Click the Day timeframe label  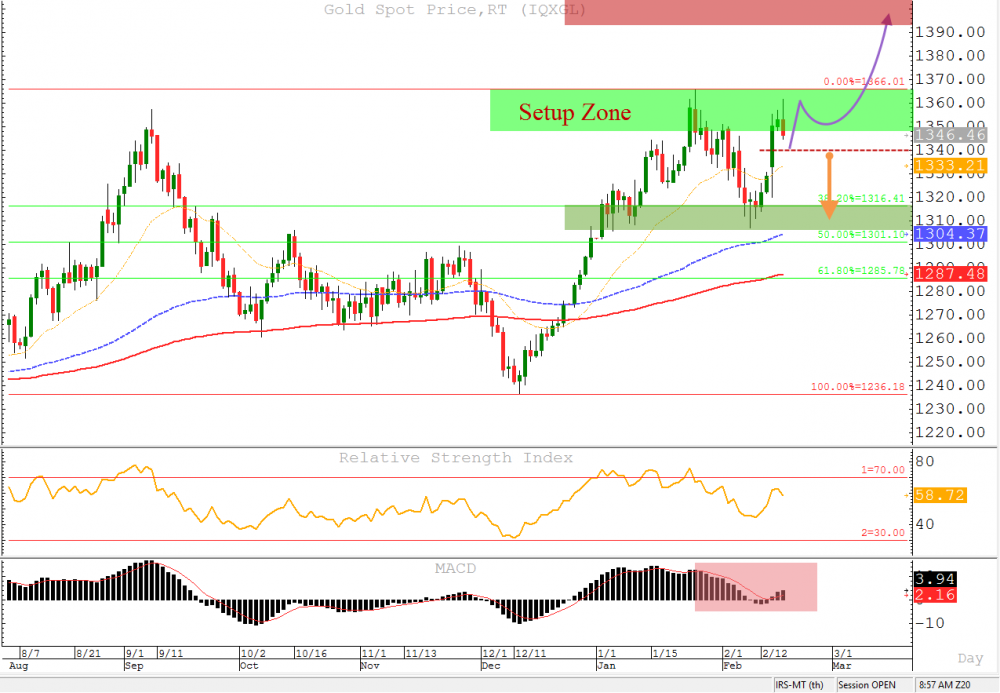tap(970, 659)
